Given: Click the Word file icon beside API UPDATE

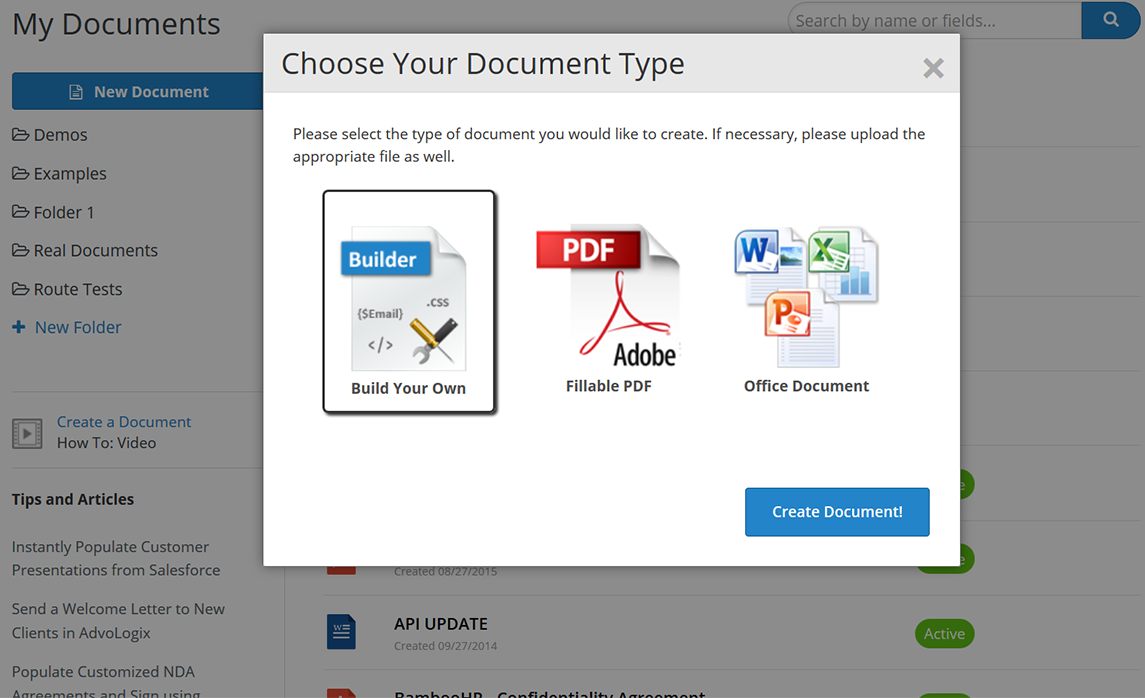Looking at the screenshot, I should point(341,632).
